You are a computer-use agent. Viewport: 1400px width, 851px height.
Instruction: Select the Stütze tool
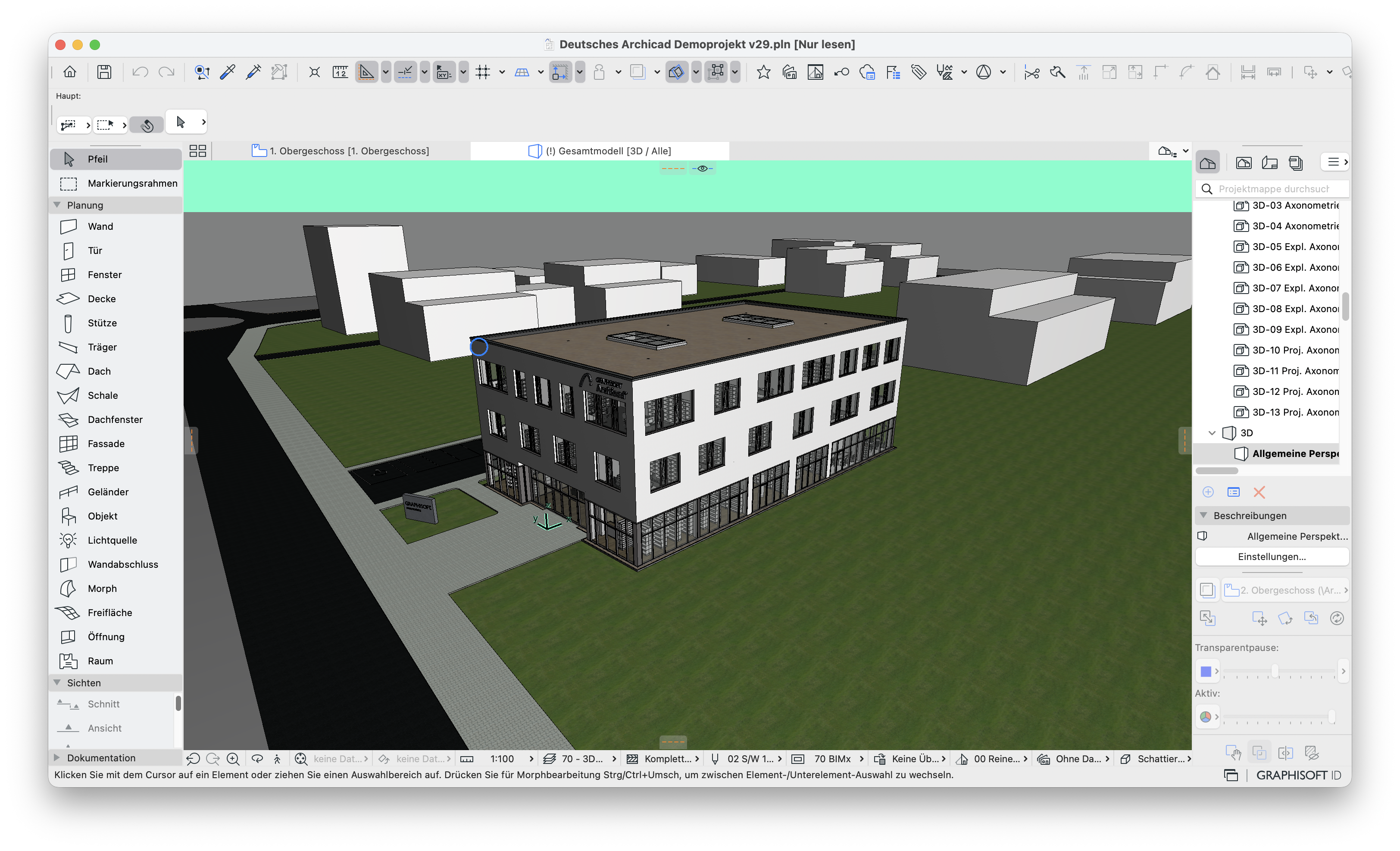[116, 322]
